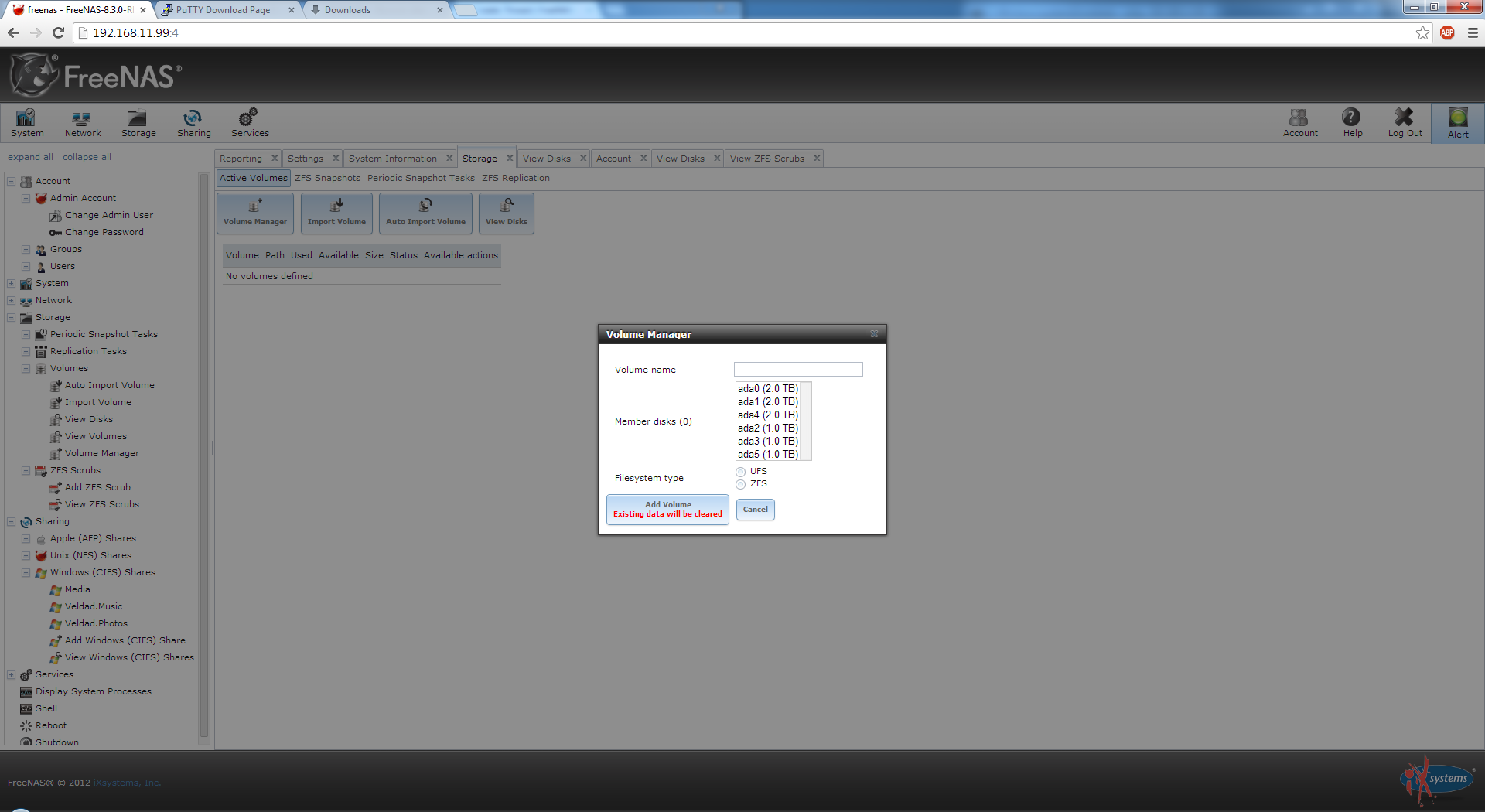The height and width of the screenshot is (812, 1485).
Task: Switch to PuTTY Download Page browser tab
Action: pyautogui.click(x=223, y=10)
